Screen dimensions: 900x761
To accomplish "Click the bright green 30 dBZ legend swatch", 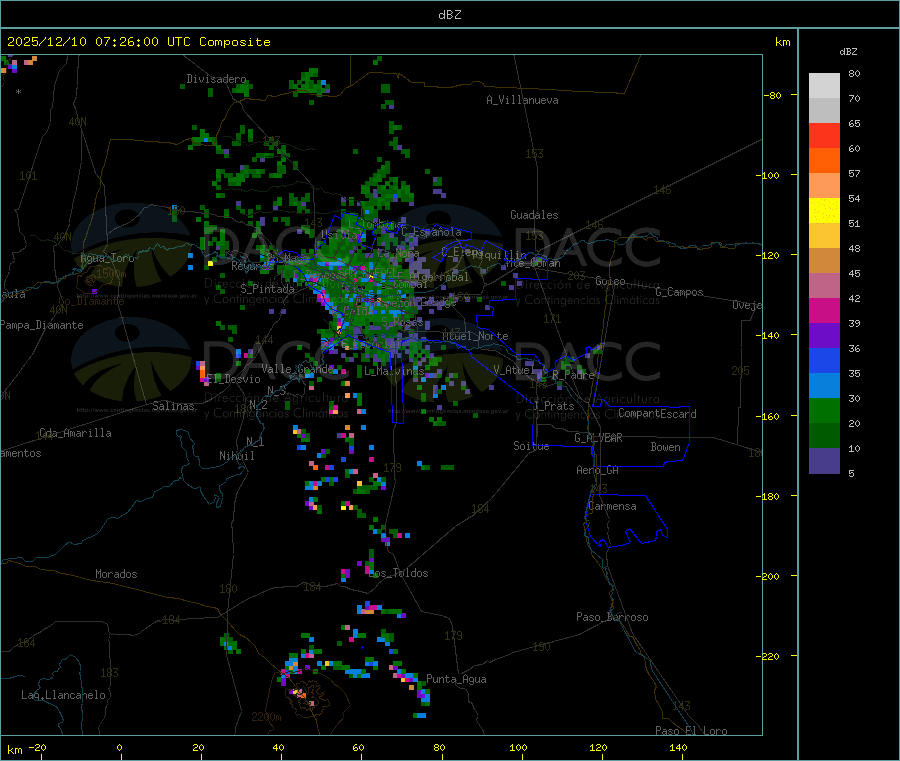I will coord(824,410).
